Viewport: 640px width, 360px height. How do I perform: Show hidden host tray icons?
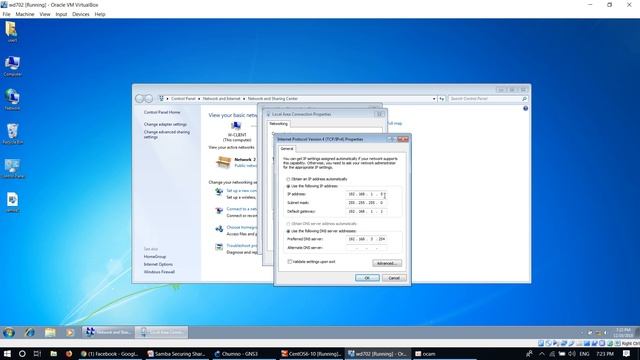pyautogui.click(x=542, y=354)
